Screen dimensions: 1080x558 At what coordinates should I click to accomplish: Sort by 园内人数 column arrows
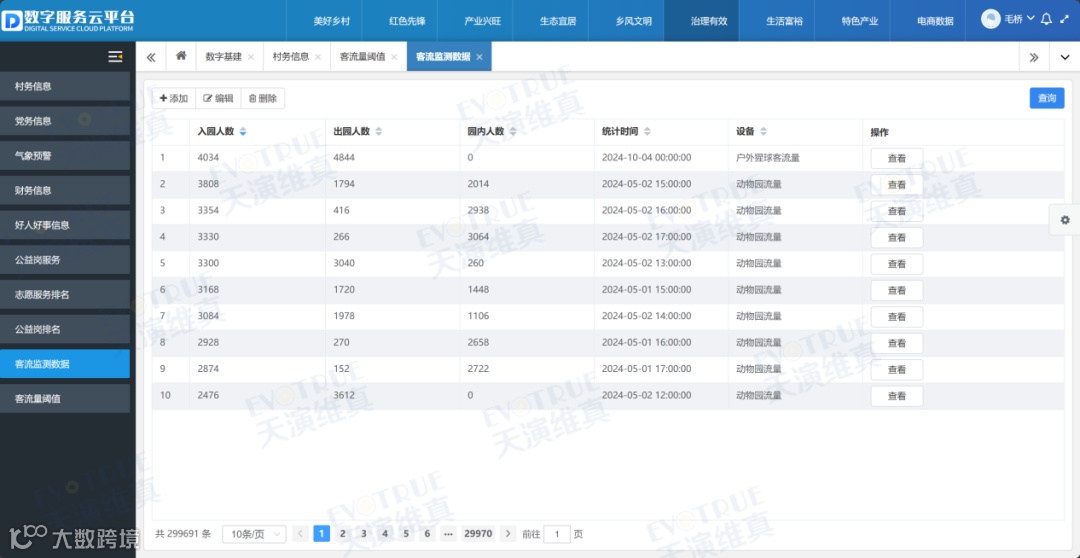[512, 132]
